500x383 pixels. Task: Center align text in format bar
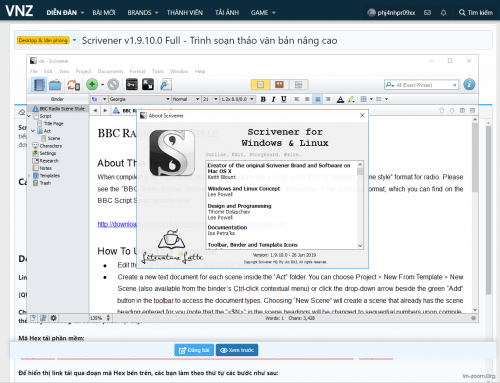(x=307, y=99)
